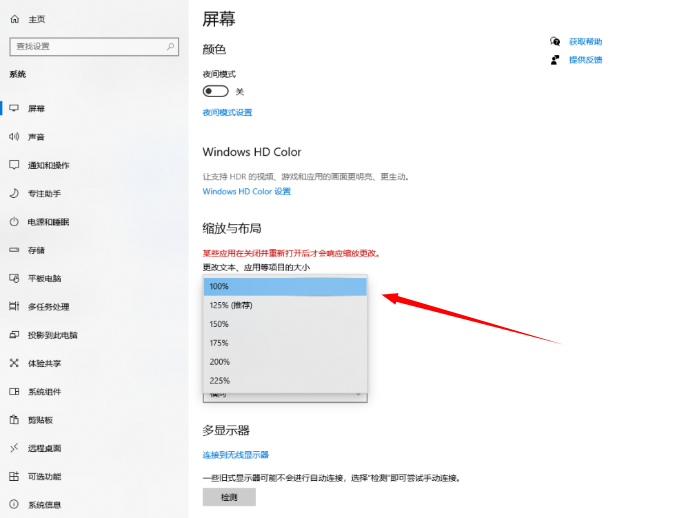Image resolution: width=695 pixels, height=518 pixels.
Task: Toggle the Night light (夜间模式) switch
Action: (x=215, y=91)
